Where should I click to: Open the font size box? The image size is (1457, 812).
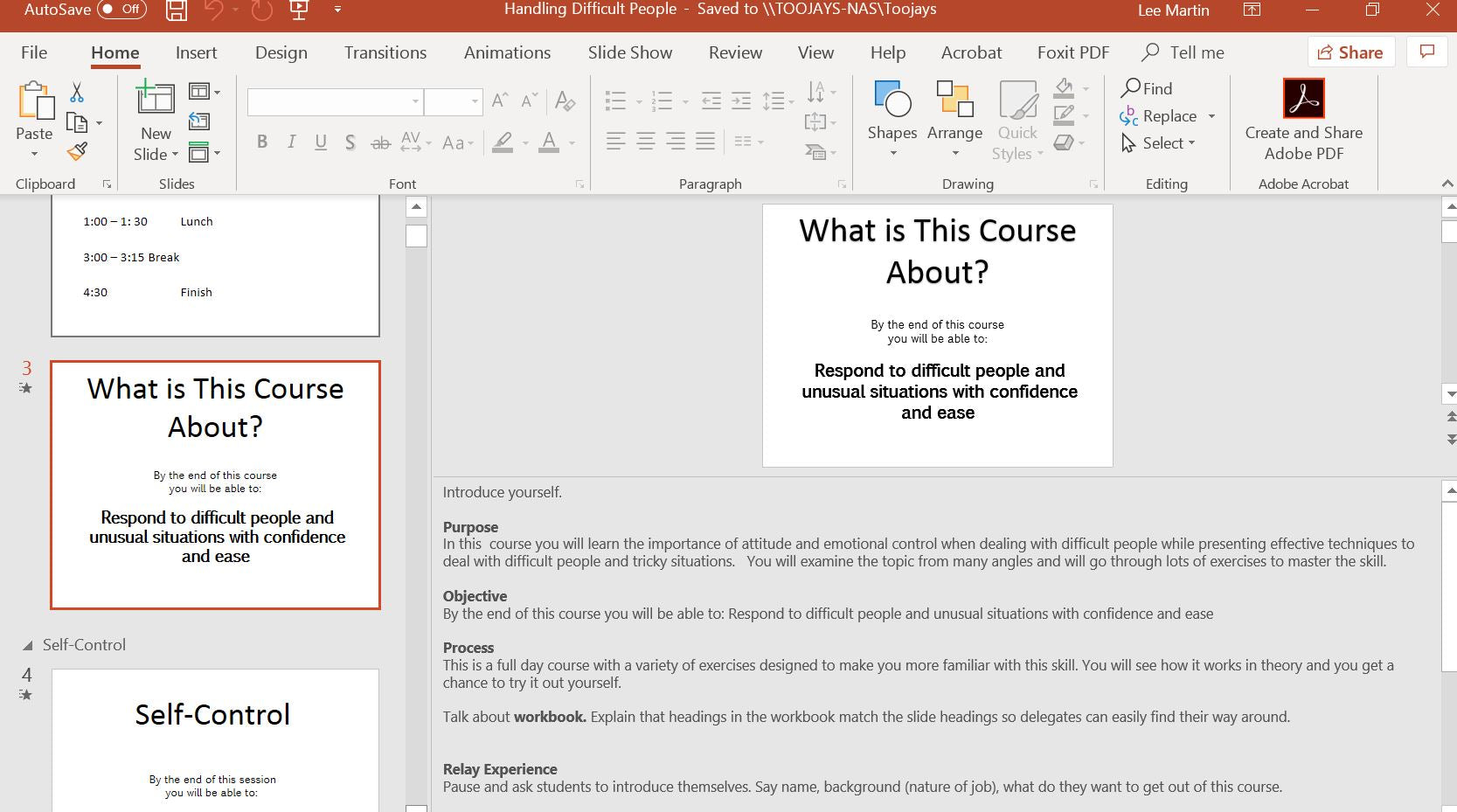453,101
